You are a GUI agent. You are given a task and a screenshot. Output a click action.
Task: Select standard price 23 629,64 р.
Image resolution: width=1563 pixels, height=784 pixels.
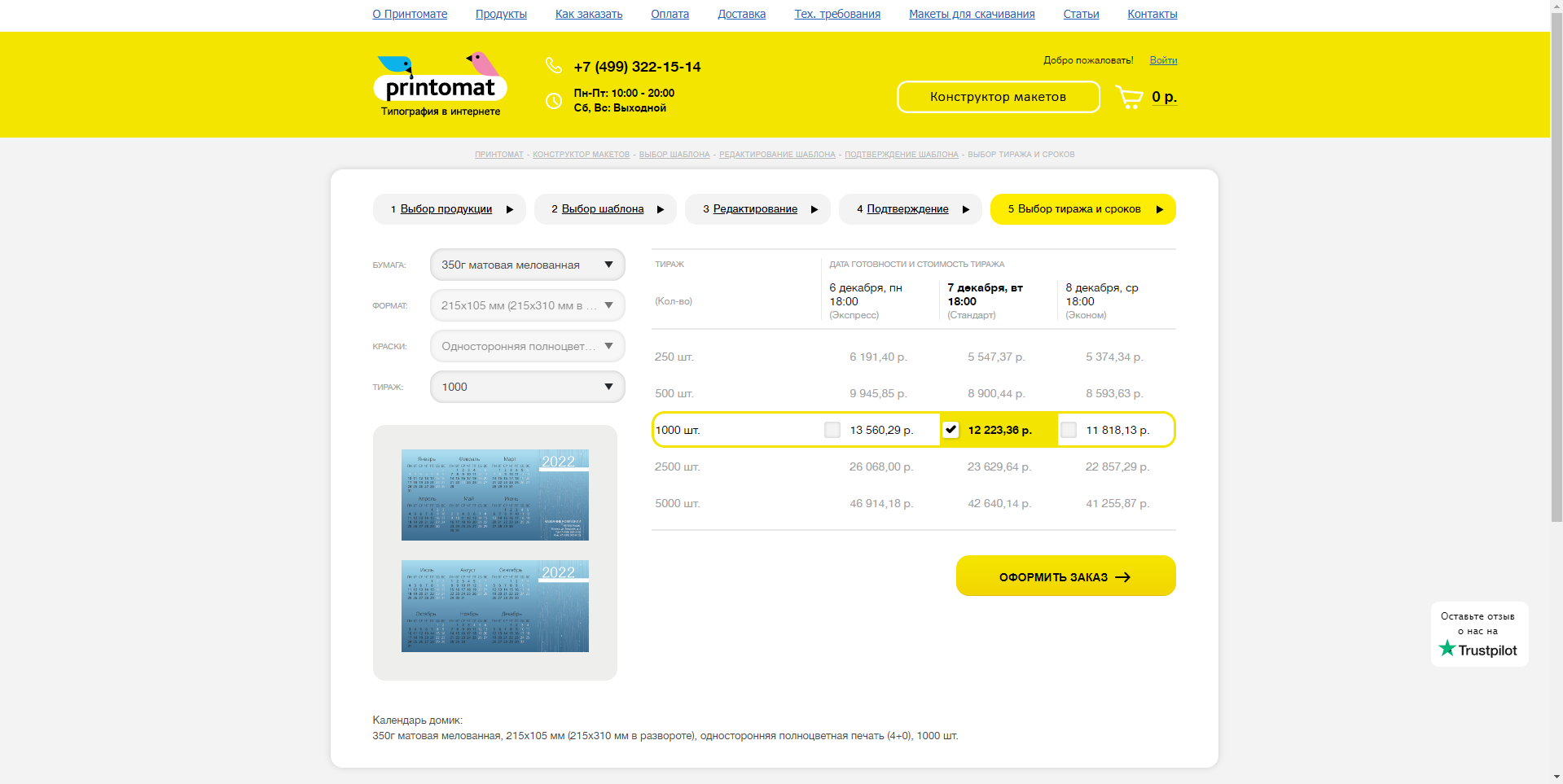tap(999, 466)
